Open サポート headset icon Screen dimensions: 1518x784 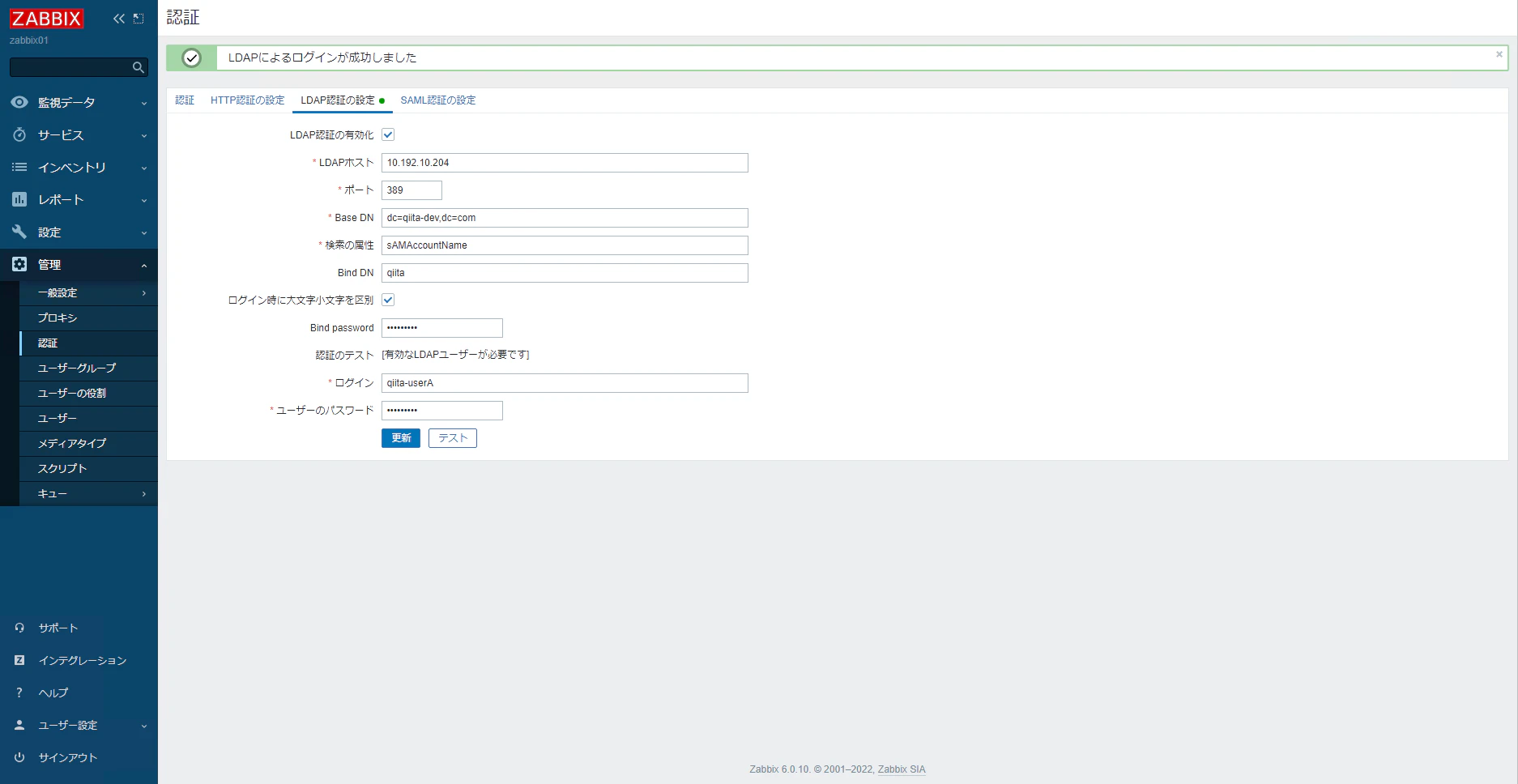pyautogui.click(x=19, y=628)
